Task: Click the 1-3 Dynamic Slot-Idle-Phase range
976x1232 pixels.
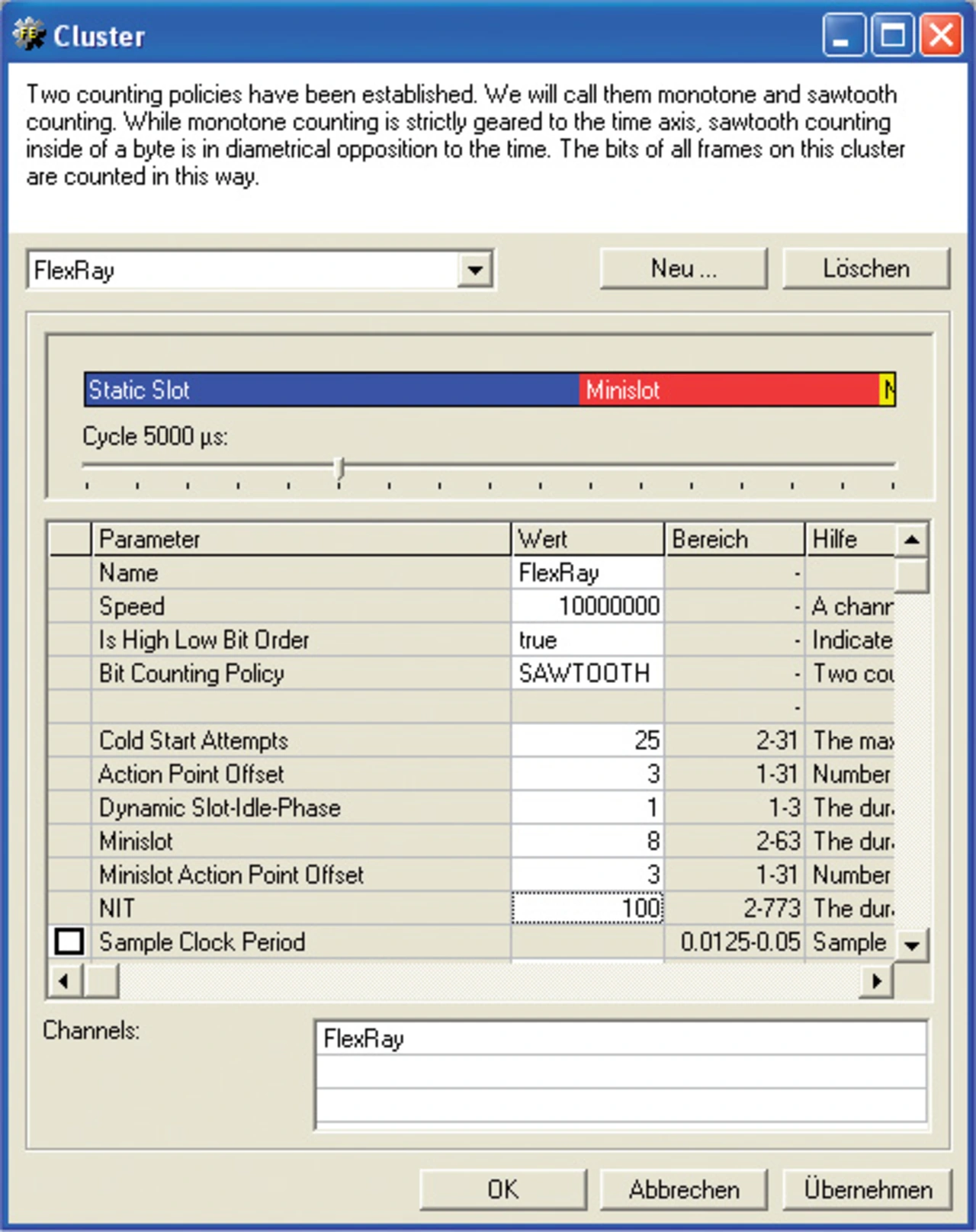Action: click(x=735, y=807)
